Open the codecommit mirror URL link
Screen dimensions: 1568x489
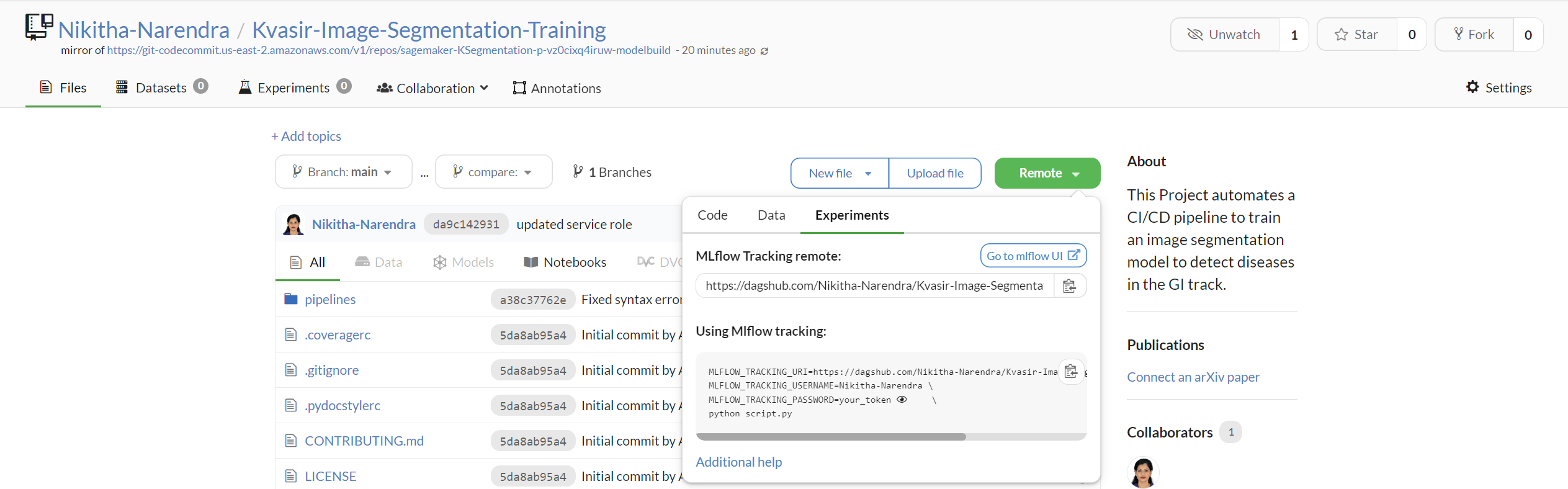(x=388, y=50)
